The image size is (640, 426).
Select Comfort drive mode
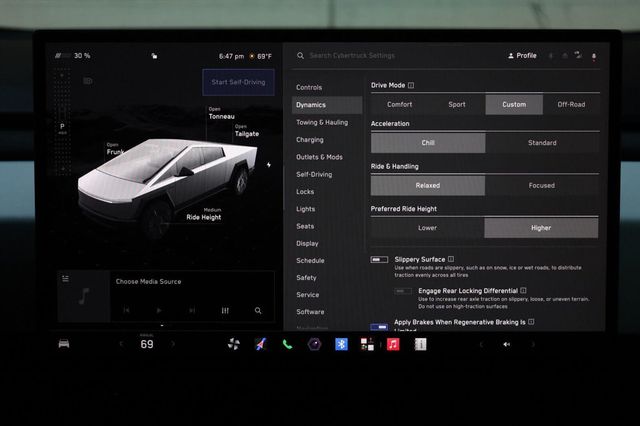click(x=400, y=104)
